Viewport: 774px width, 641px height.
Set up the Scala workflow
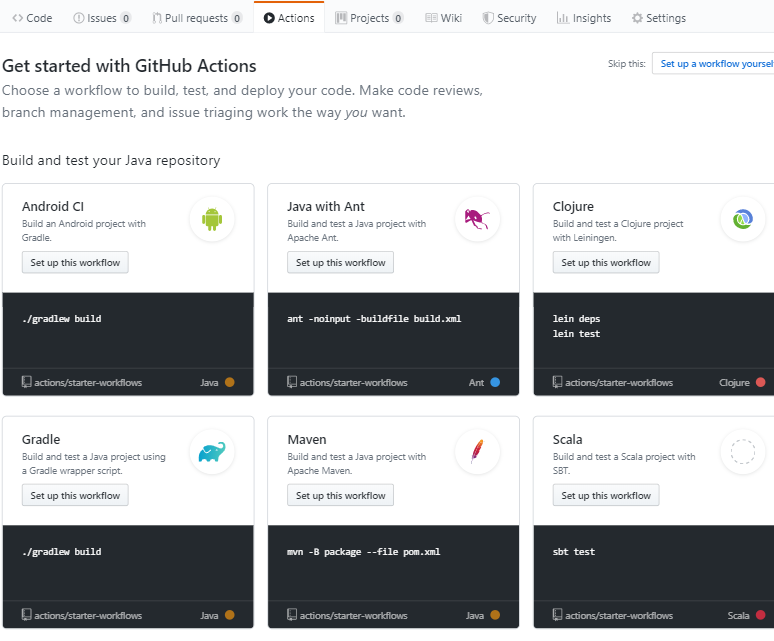(606, 495)
